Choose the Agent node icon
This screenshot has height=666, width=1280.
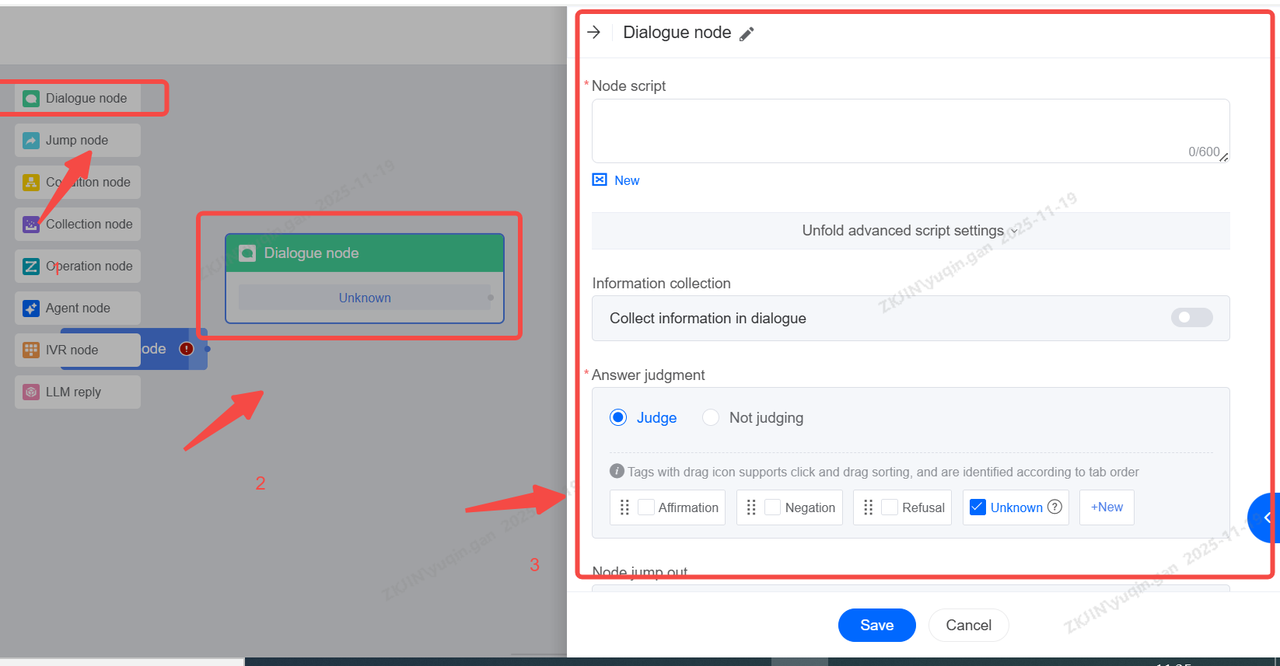(x=31, y=308)
